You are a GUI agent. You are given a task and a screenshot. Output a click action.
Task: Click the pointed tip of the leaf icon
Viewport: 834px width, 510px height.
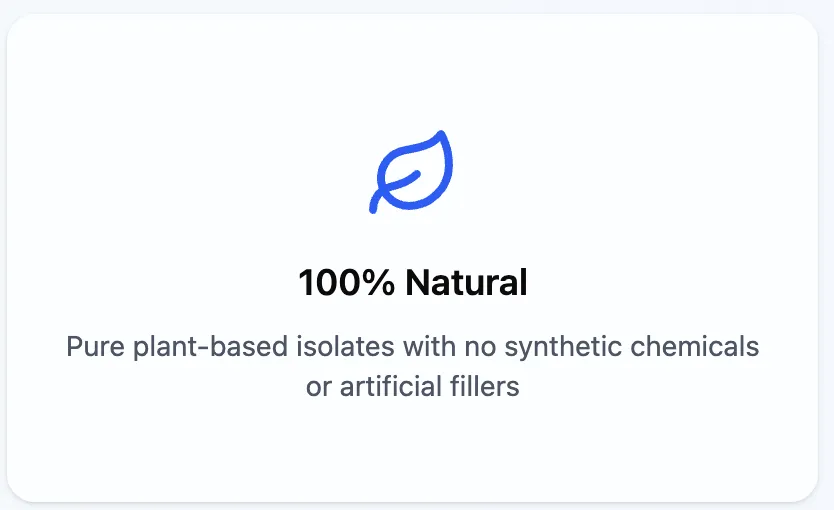442,136
